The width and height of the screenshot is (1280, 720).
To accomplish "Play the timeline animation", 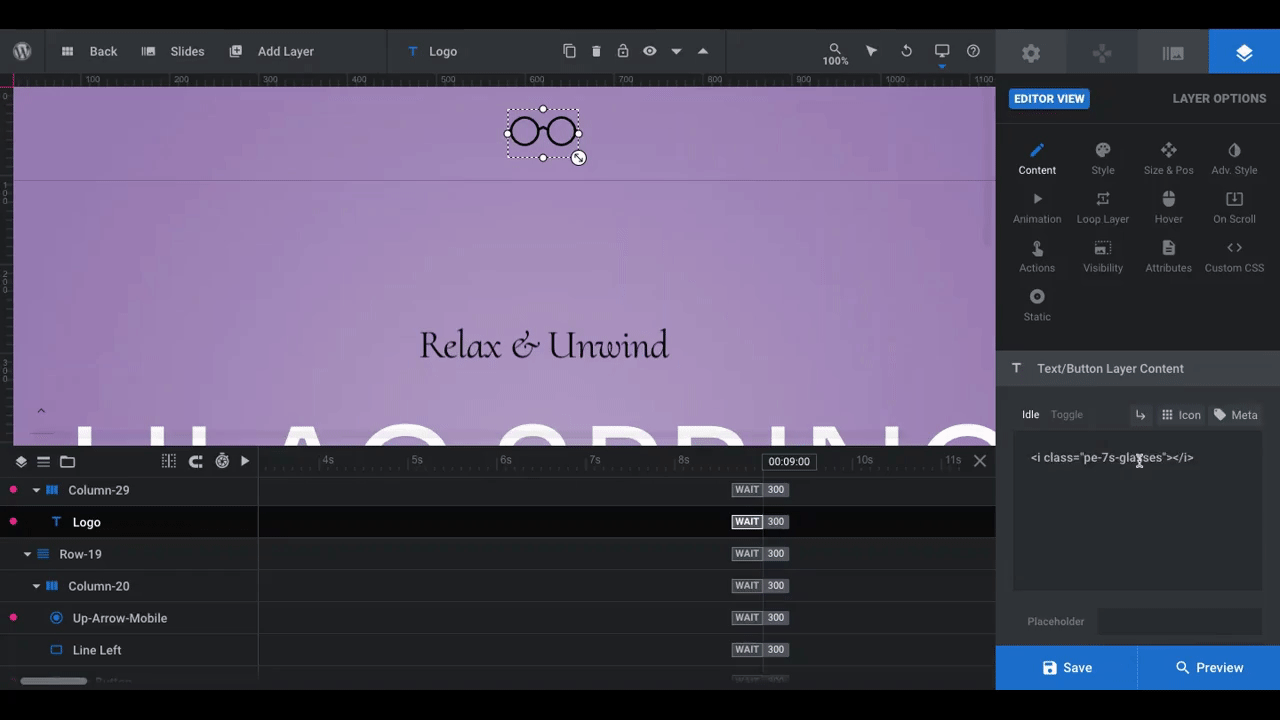I will click(x=245, y=461).
